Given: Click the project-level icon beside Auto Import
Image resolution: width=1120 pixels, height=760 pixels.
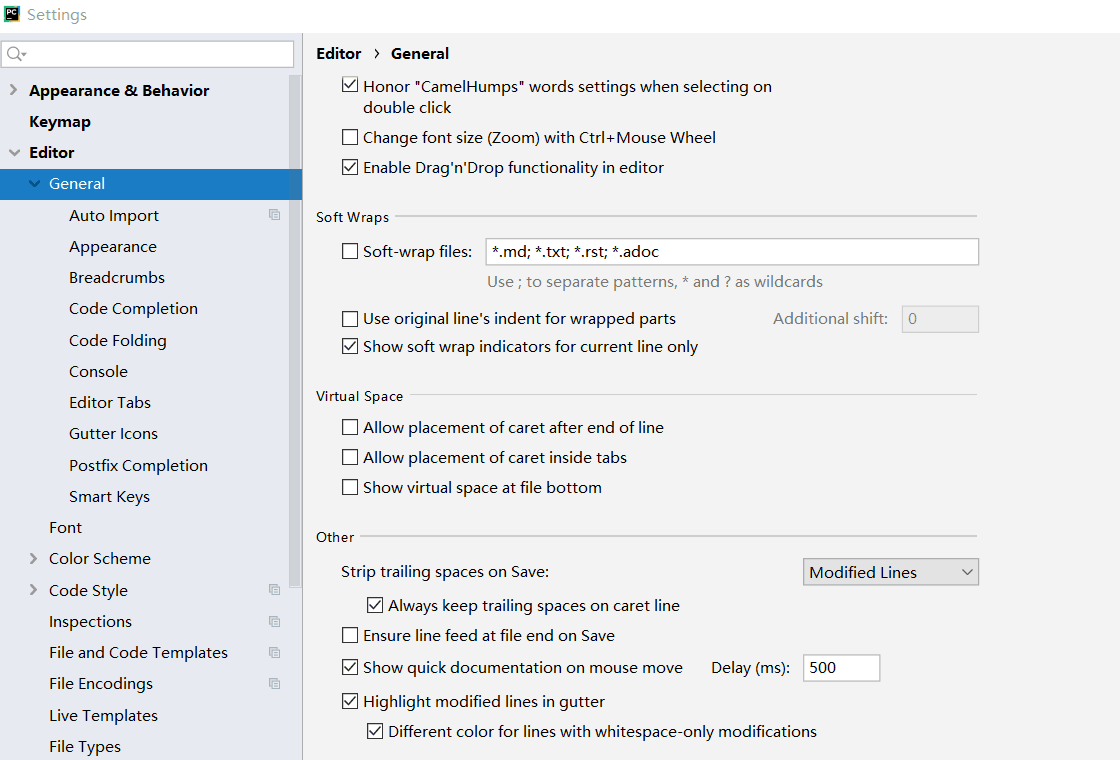Looking at the screenshot, I should pyautogui.click(x=274, y=215).
